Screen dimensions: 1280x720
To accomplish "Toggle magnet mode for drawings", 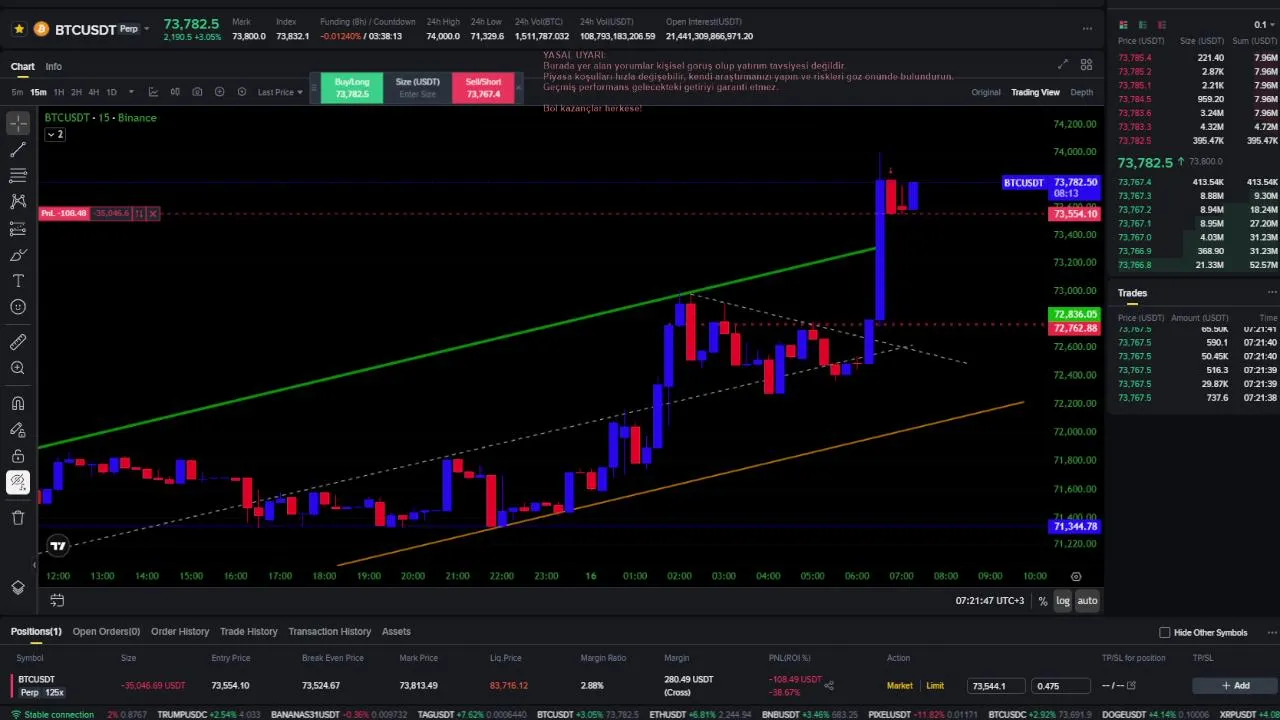I will tap(18, 404).
